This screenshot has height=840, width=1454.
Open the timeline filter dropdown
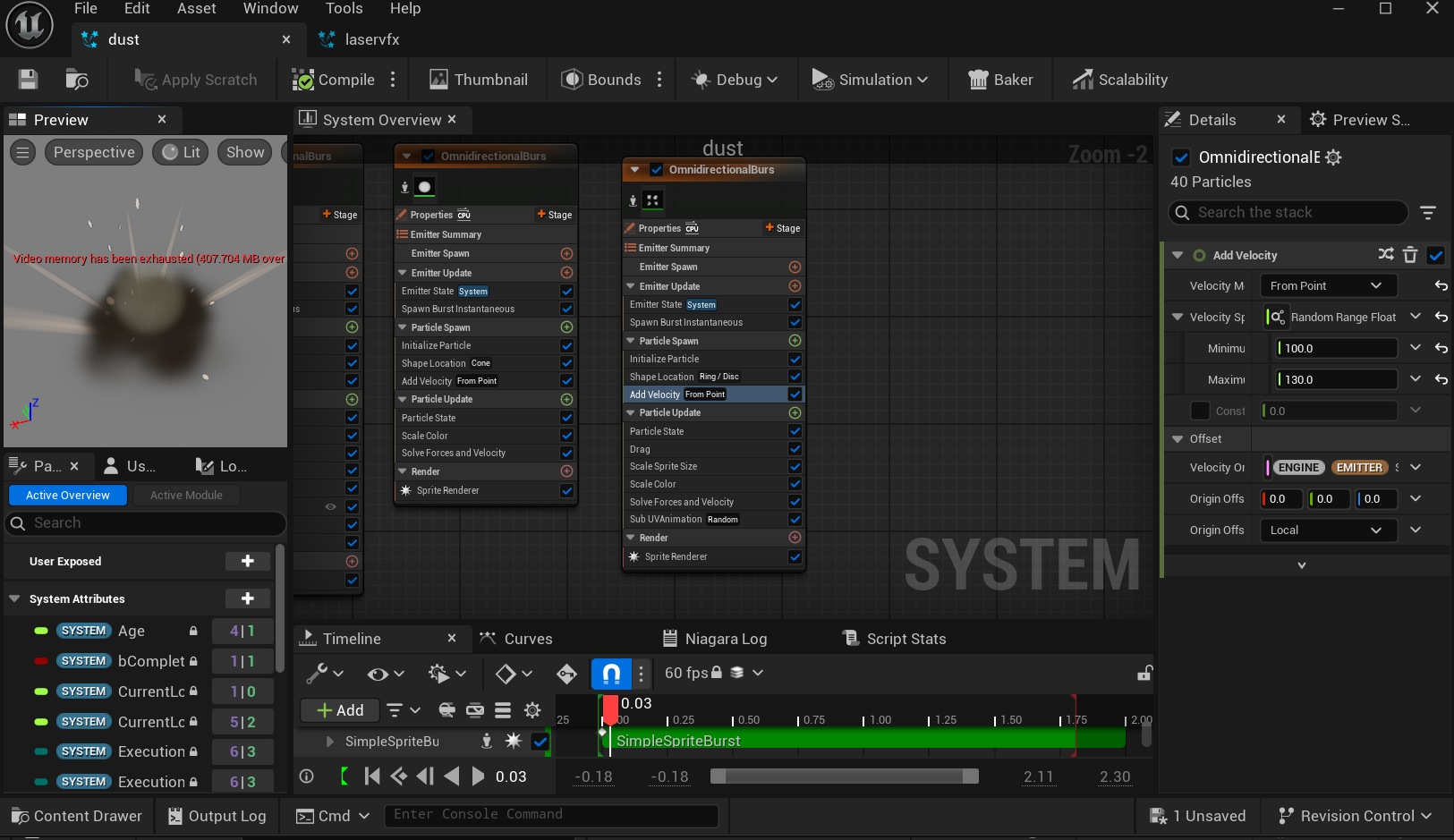click(x=403, y=710)
